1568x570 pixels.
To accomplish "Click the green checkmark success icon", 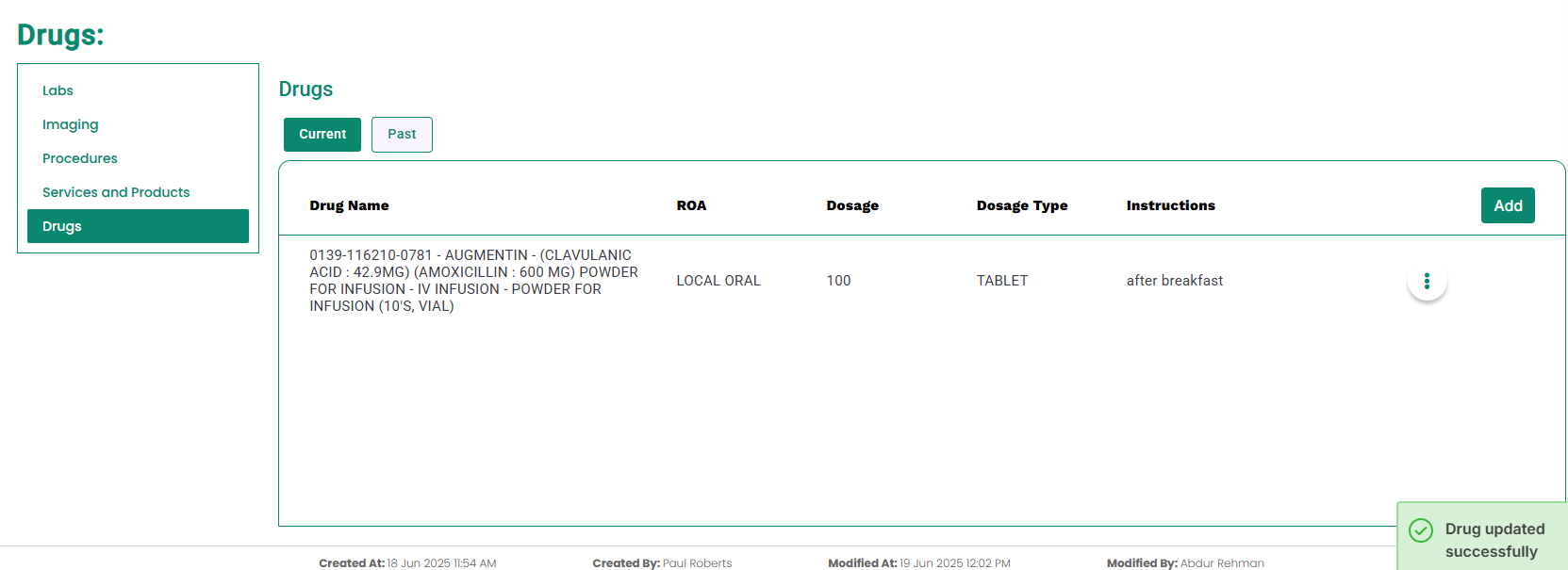I will click(1420, 530).
